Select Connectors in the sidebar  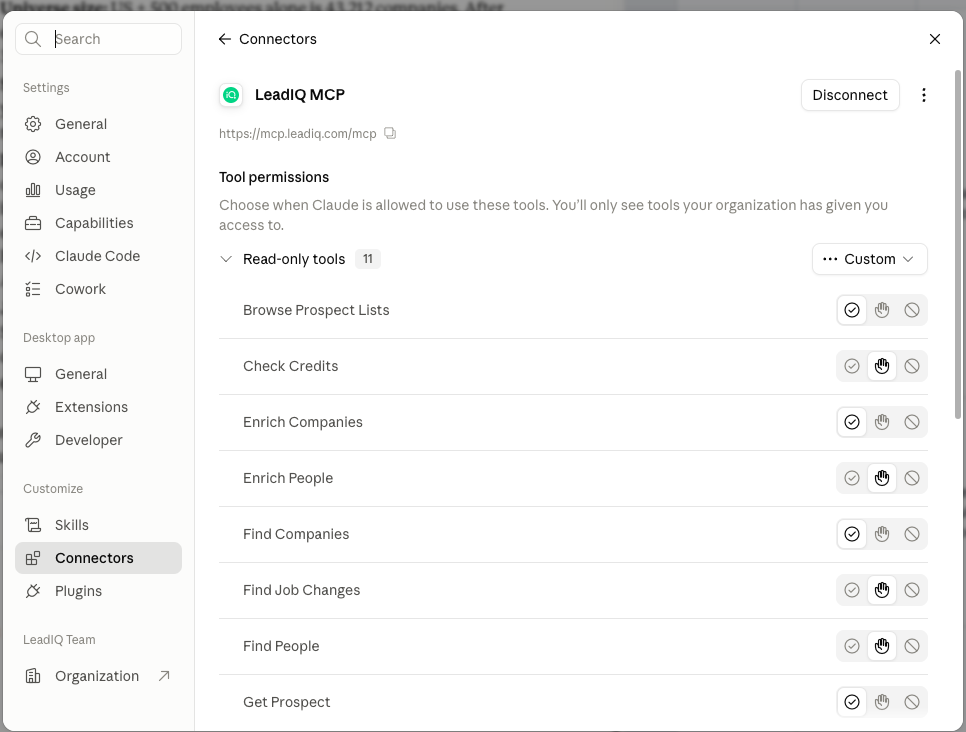click(x=99, y=558)
